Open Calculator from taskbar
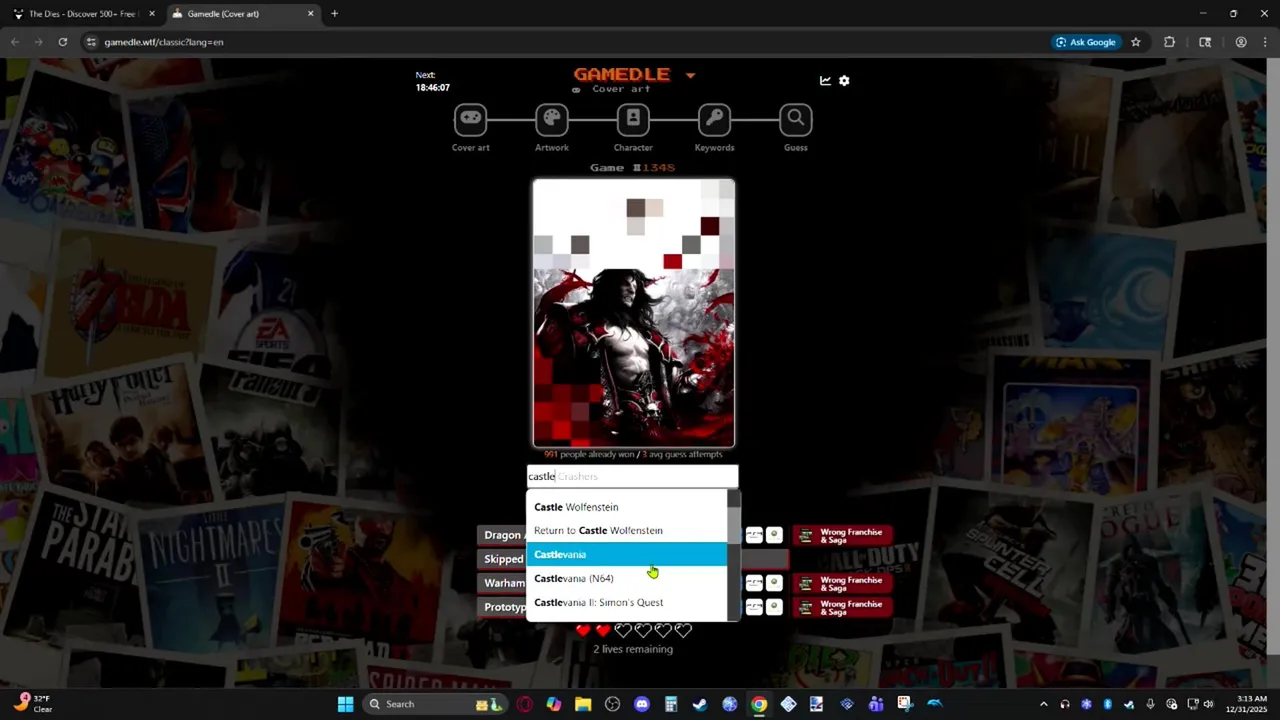Screen dimensions: 1280x720 point(671,704)
